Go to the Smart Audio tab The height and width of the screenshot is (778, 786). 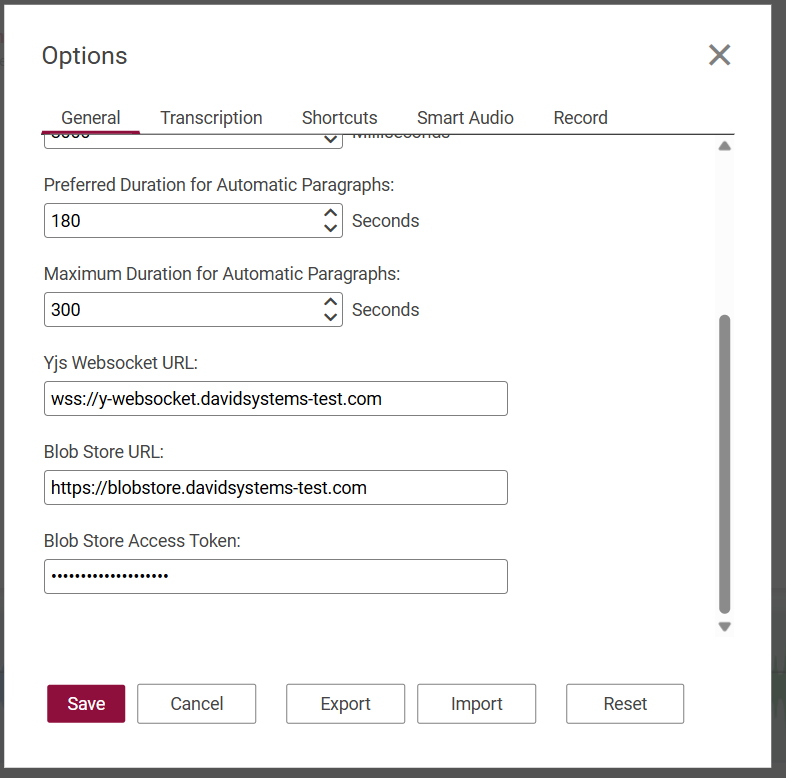[x=465, y=118]
